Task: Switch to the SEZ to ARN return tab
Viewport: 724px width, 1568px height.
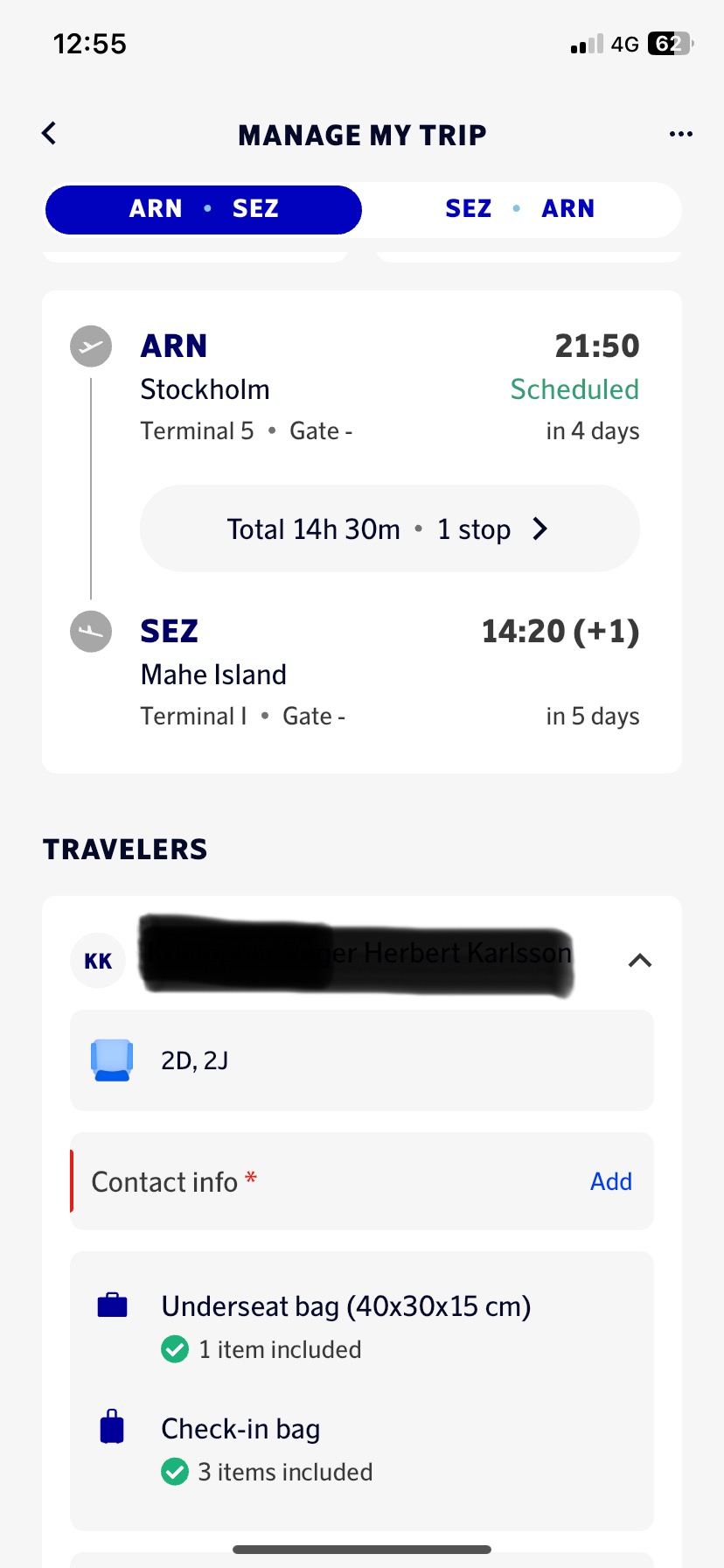Action: tap(520, 209)
